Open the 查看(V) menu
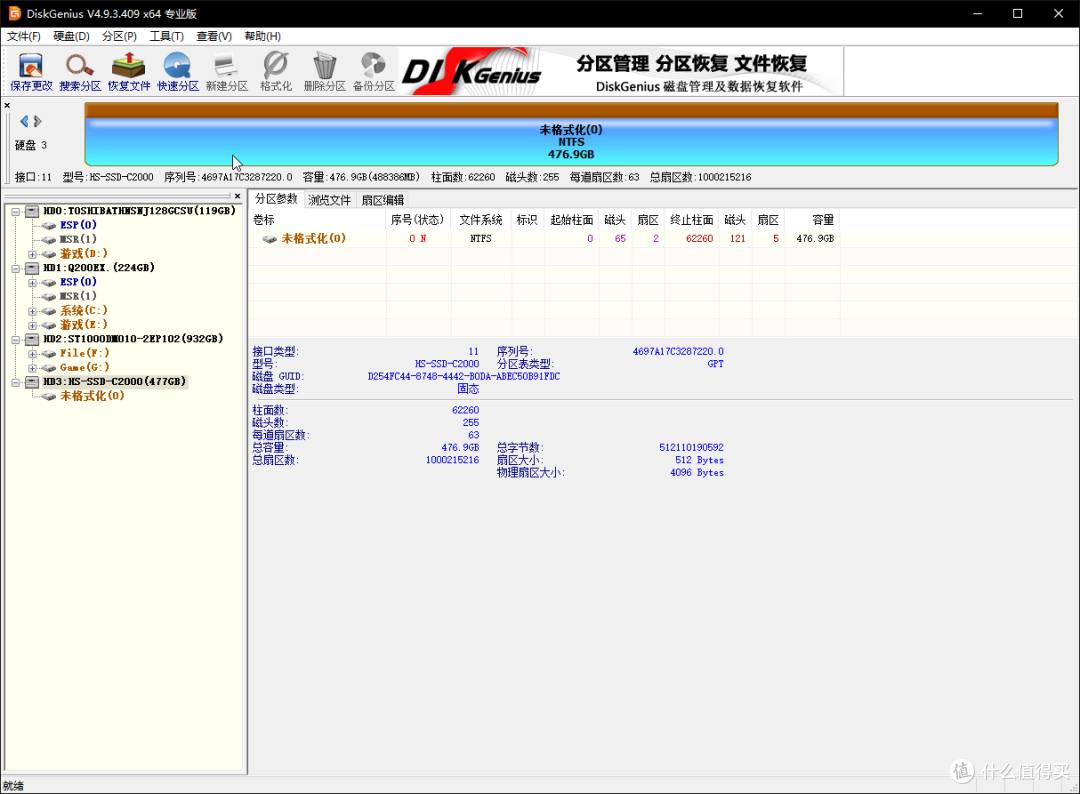Viewport: 1080px width, 794px height. tap(214, 36)
